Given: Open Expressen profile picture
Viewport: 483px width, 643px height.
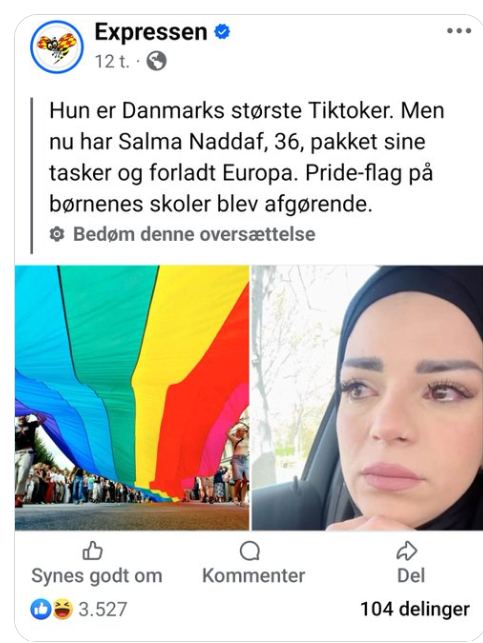Looking at the screenshot, I should [57, 47].
